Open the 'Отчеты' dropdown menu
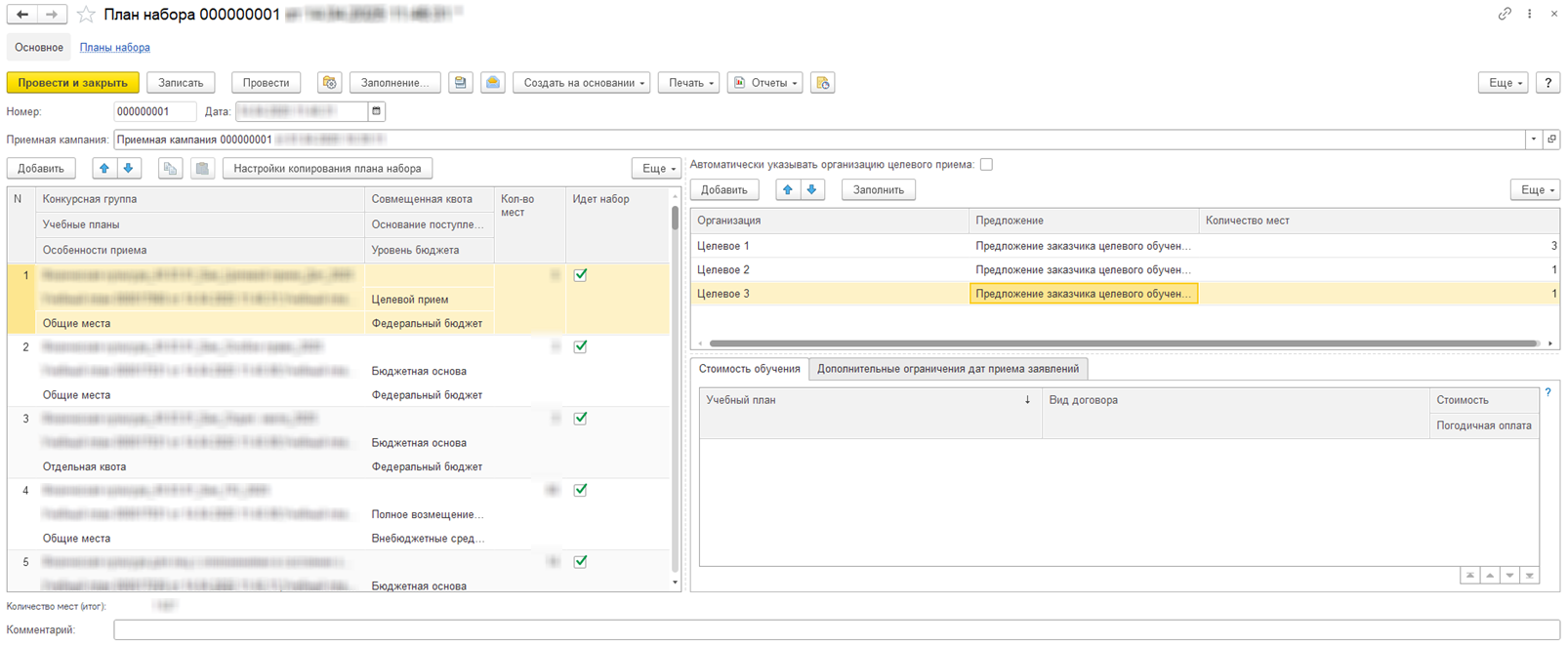The image size is (1568, 645). pos(765,83)
